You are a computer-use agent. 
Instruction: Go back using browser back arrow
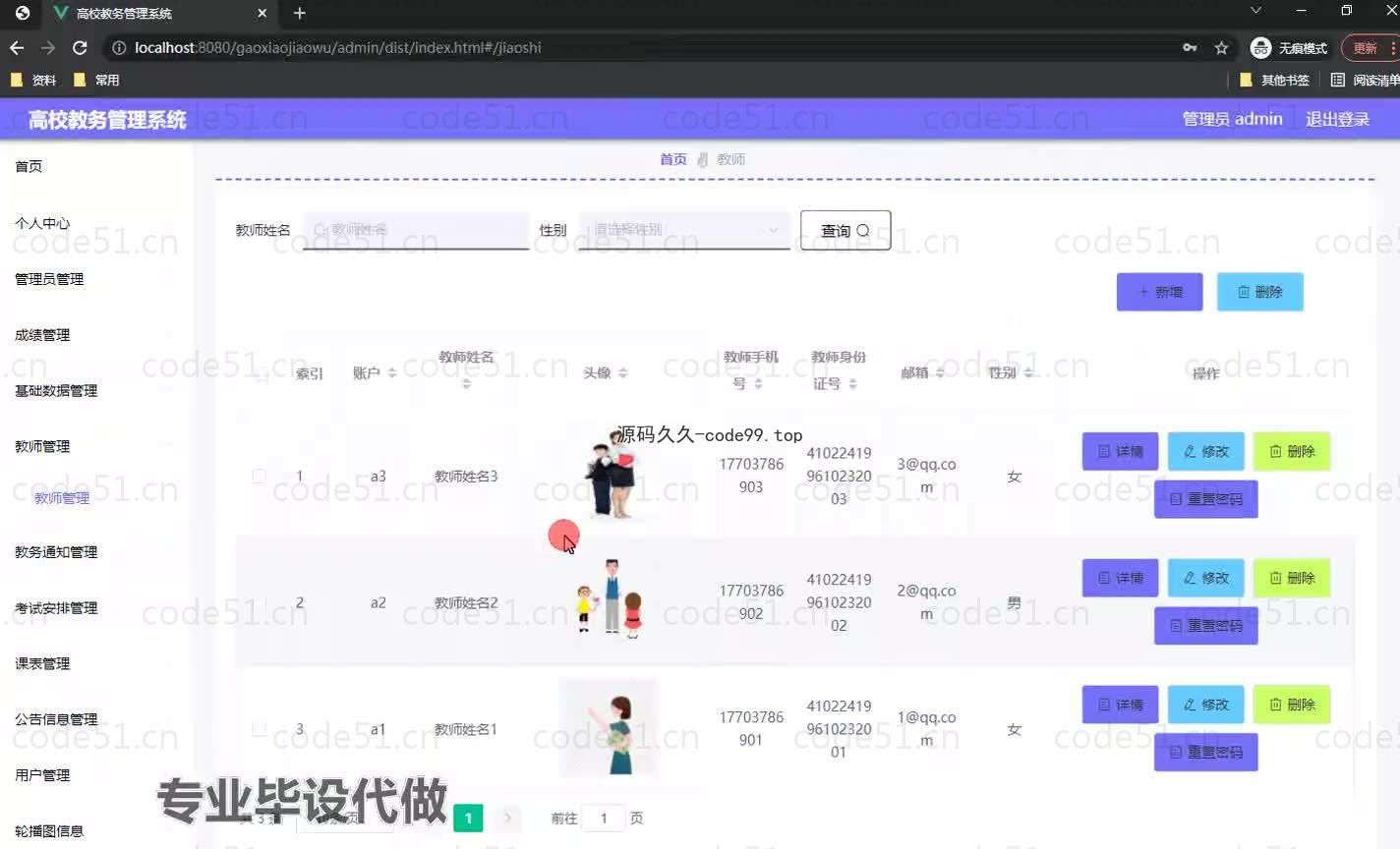(x=17, y=47)
